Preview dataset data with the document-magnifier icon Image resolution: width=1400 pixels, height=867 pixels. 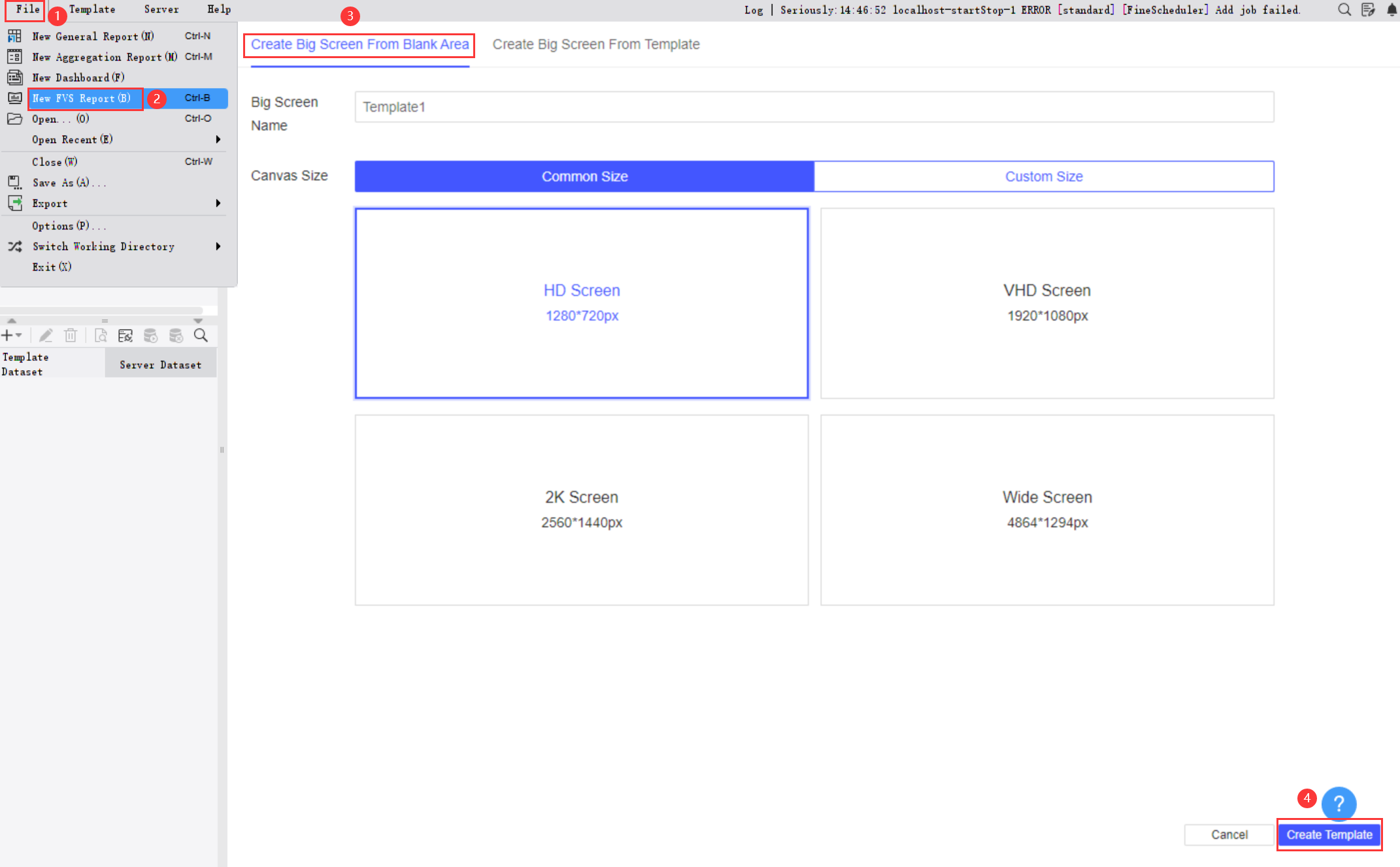100,335
